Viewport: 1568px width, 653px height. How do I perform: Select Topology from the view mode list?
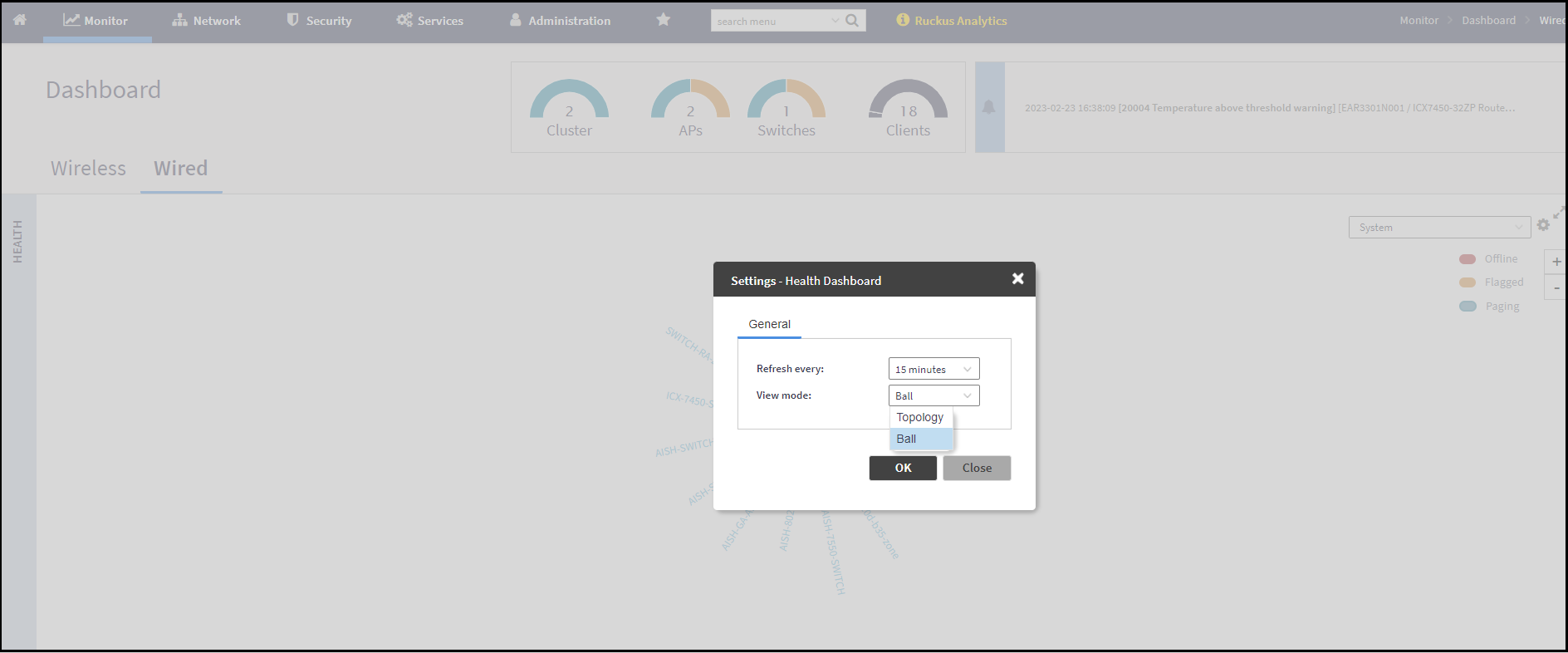click(921, 417)
